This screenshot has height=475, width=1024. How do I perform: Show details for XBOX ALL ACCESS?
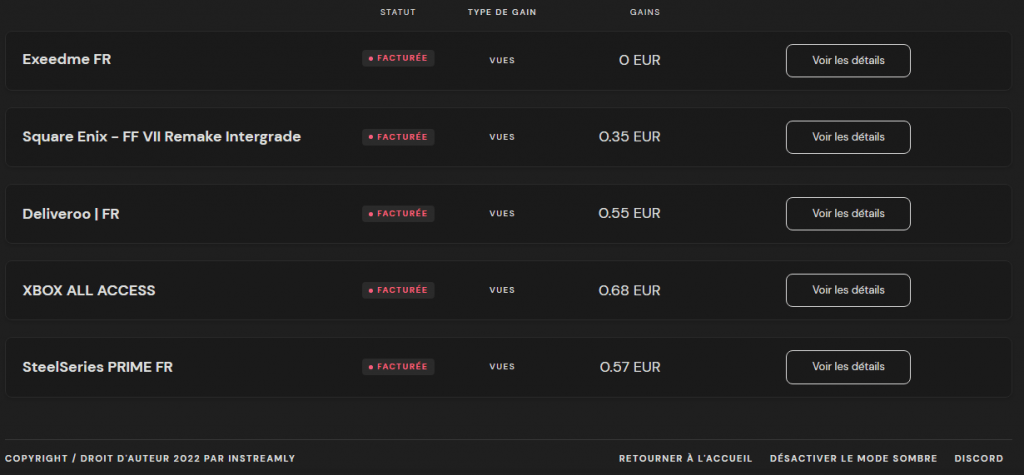pos(848,290)
